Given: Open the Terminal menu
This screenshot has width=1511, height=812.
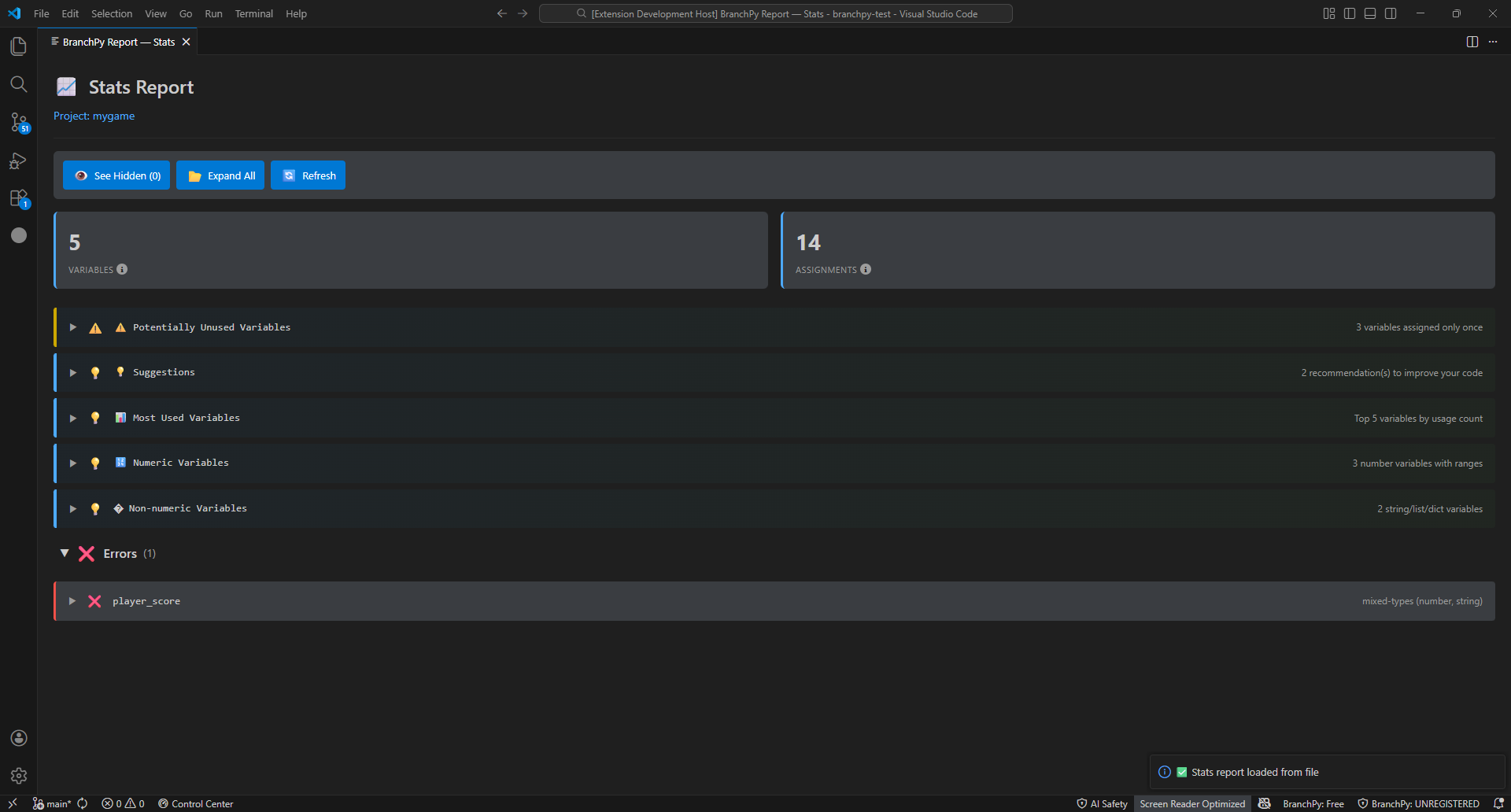Looking at the screenshot, I should (x=253, y=13).
